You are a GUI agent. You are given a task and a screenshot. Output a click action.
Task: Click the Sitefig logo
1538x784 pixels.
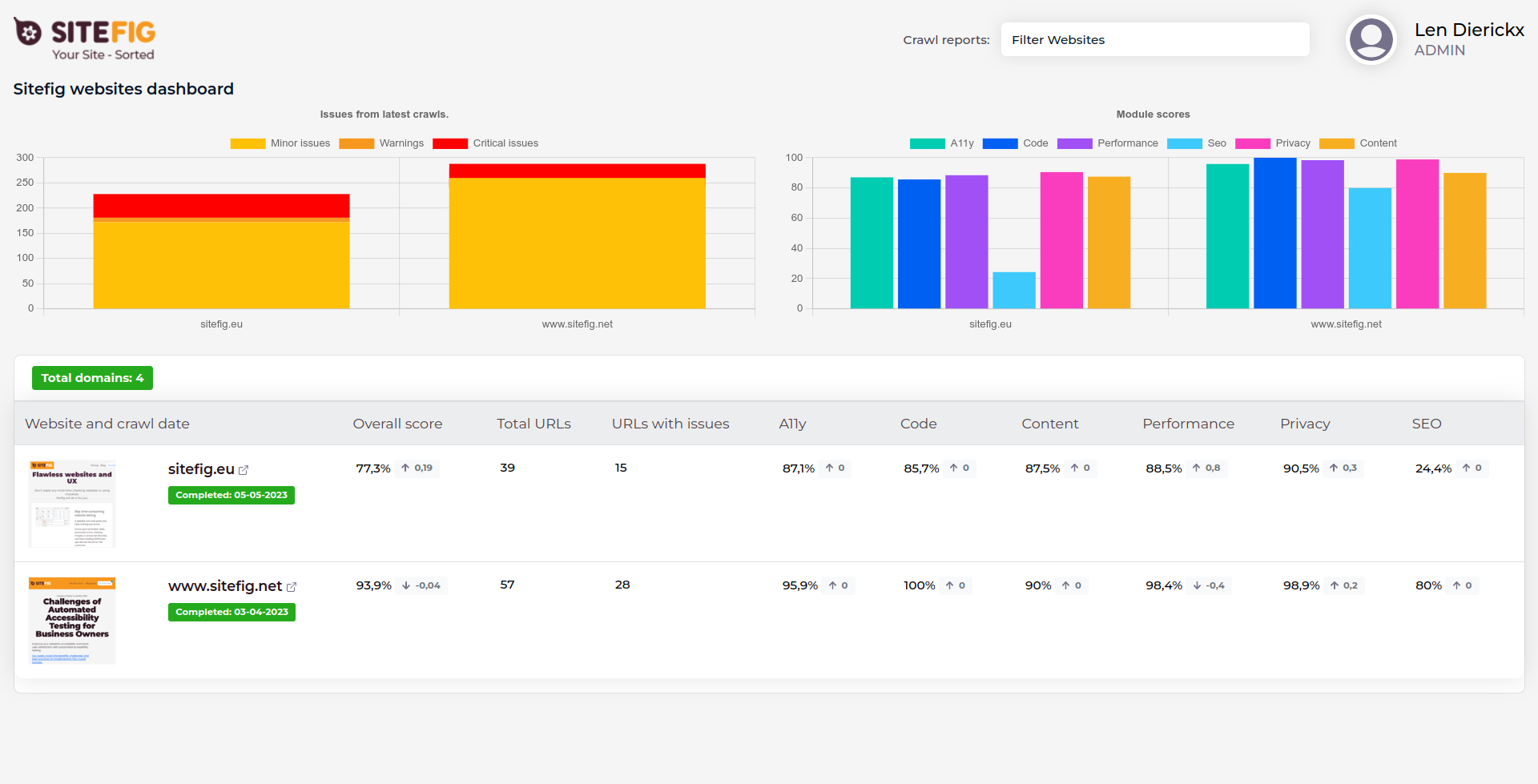(x=85, y=39)
